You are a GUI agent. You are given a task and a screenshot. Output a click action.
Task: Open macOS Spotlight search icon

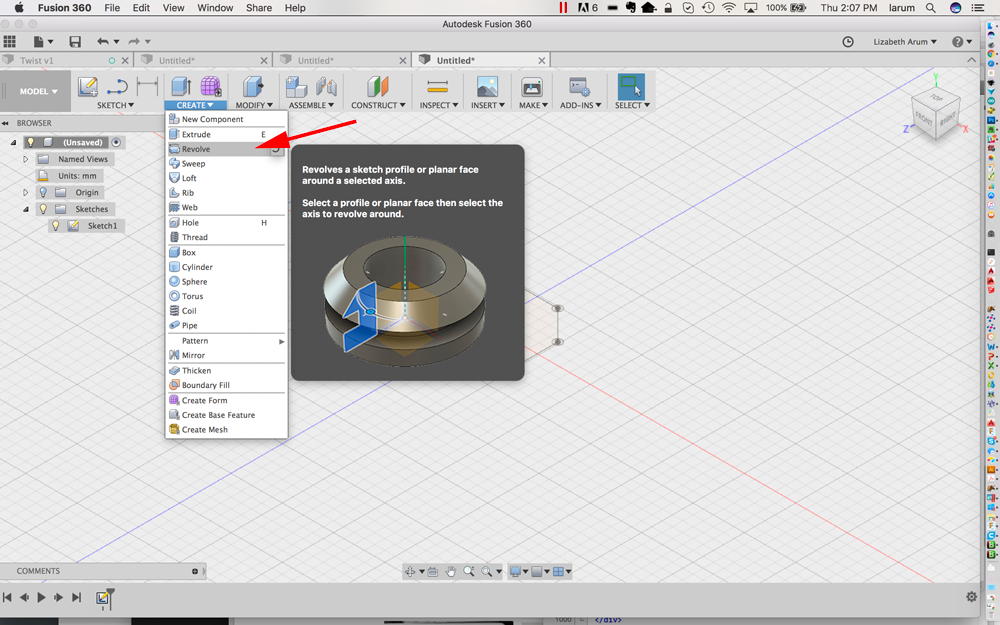931,8
